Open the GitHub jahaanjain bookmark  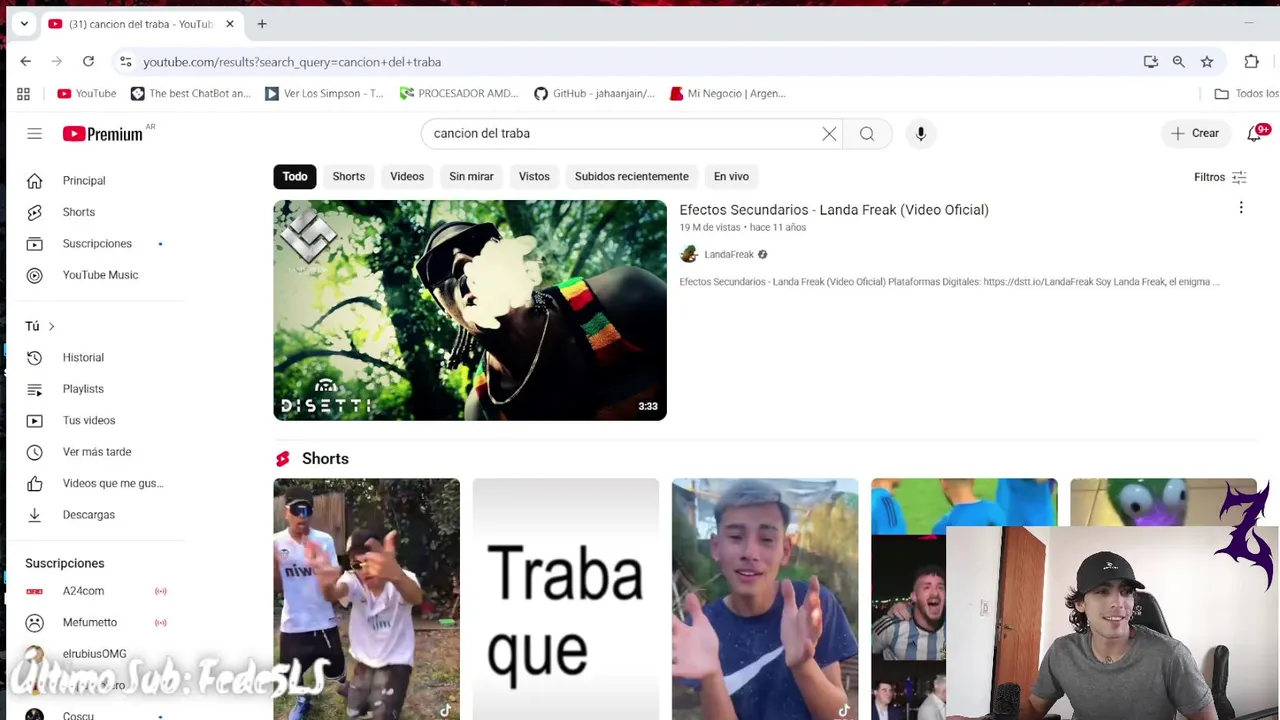[x=594, y=94]
